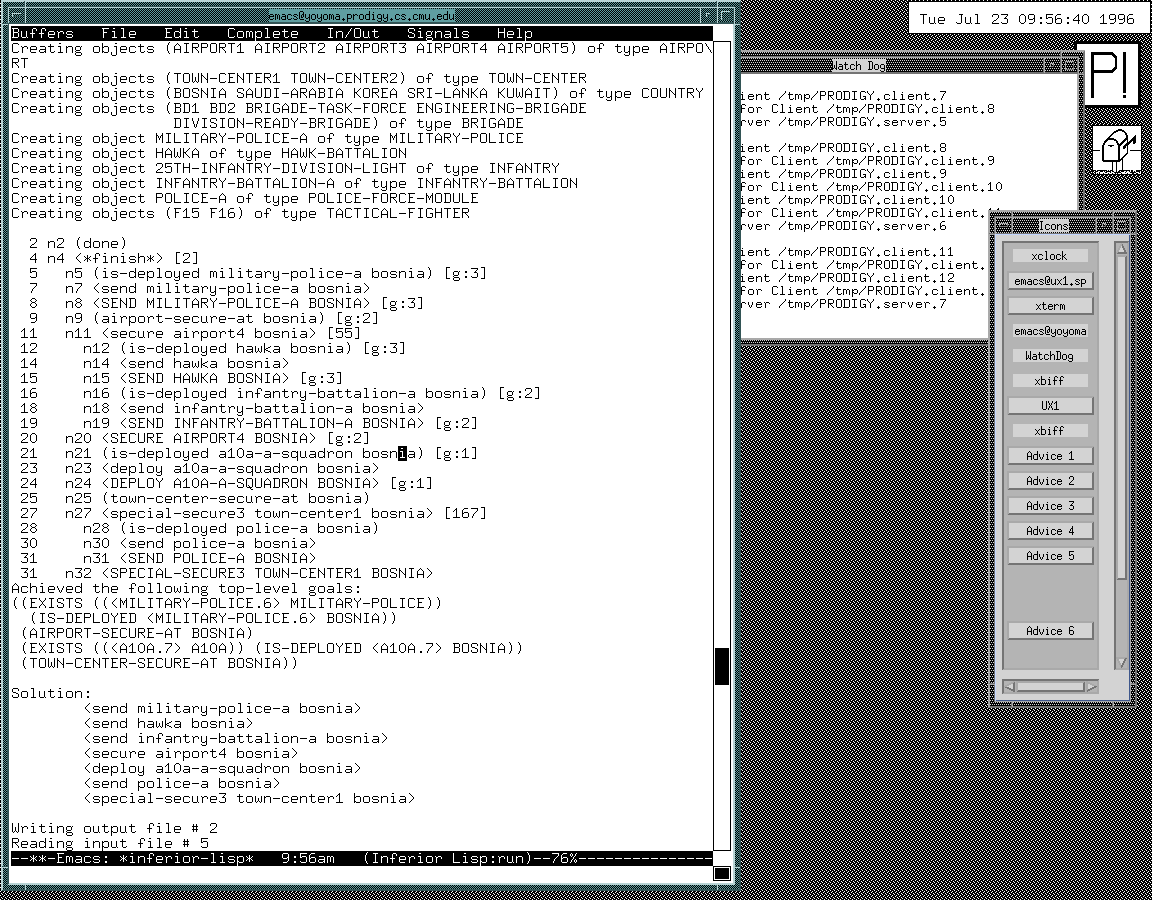Open the Buffers menu in Emacs
This screenshot has width=1152, height=900.
42,33
